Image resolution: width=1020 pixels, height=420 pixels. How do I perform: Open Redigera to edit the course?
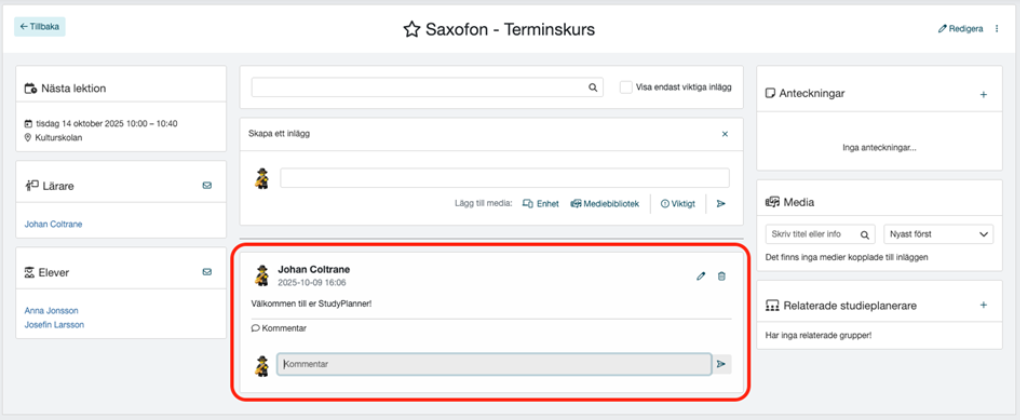[x=960, y=29]
